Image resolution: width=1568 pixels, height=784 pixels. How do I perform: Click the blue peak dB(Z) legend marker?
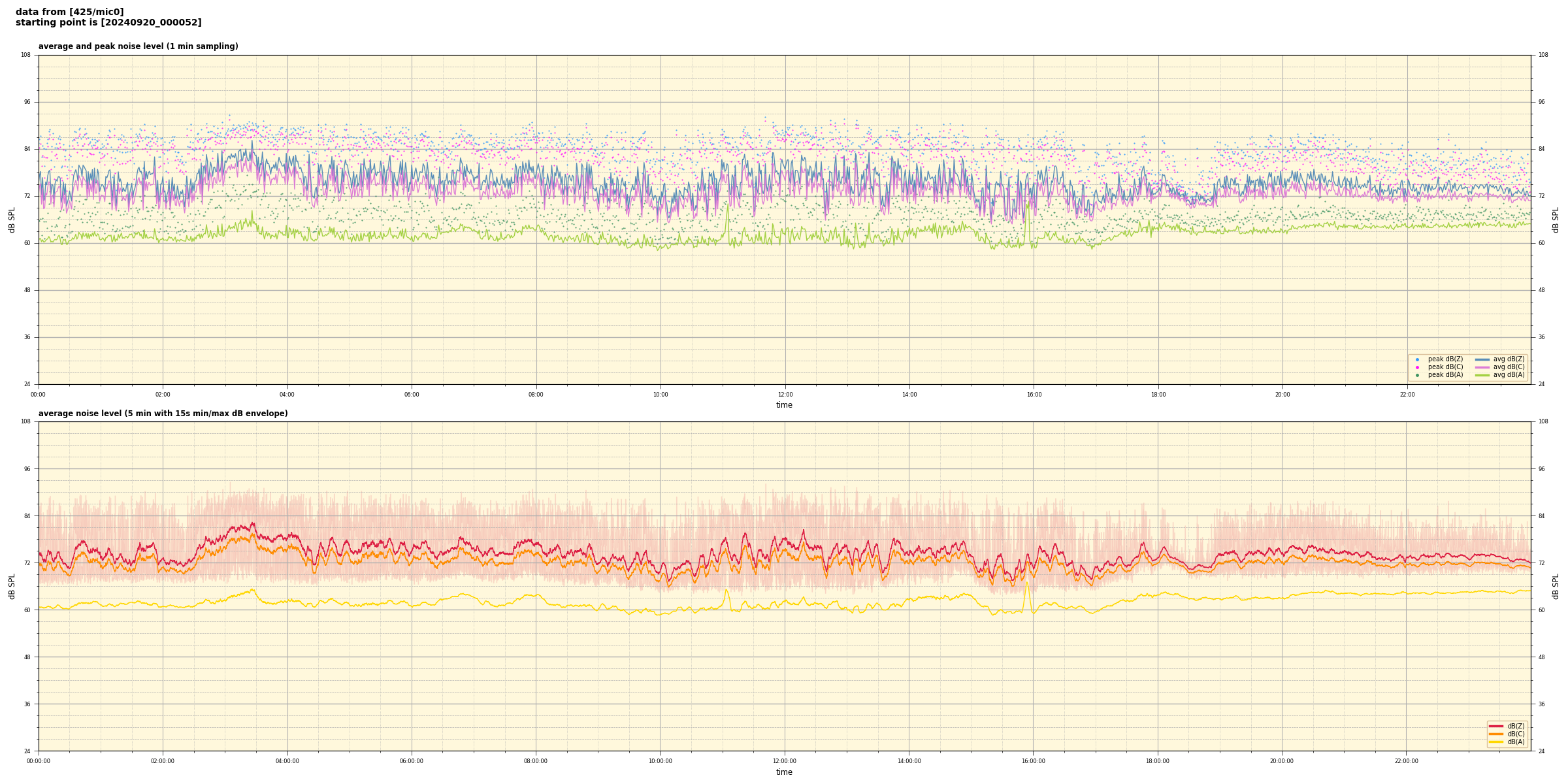coord(1417,359)
